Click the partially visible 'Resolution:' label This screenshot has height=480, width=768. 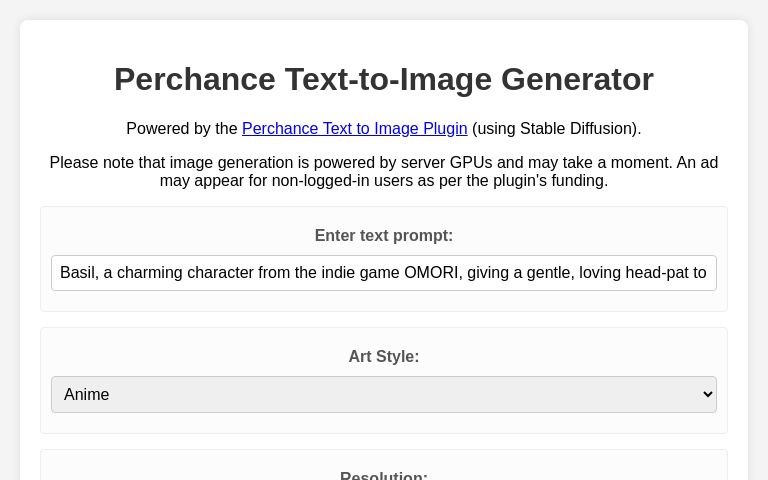click(384, 476)
